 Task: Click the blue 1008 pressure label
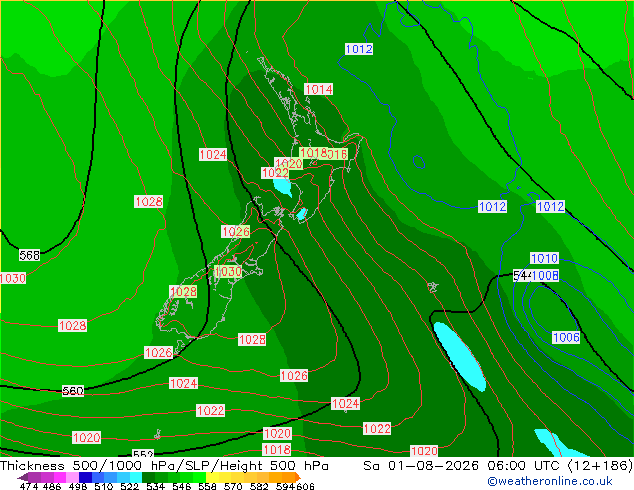click(x=545, y=276)
